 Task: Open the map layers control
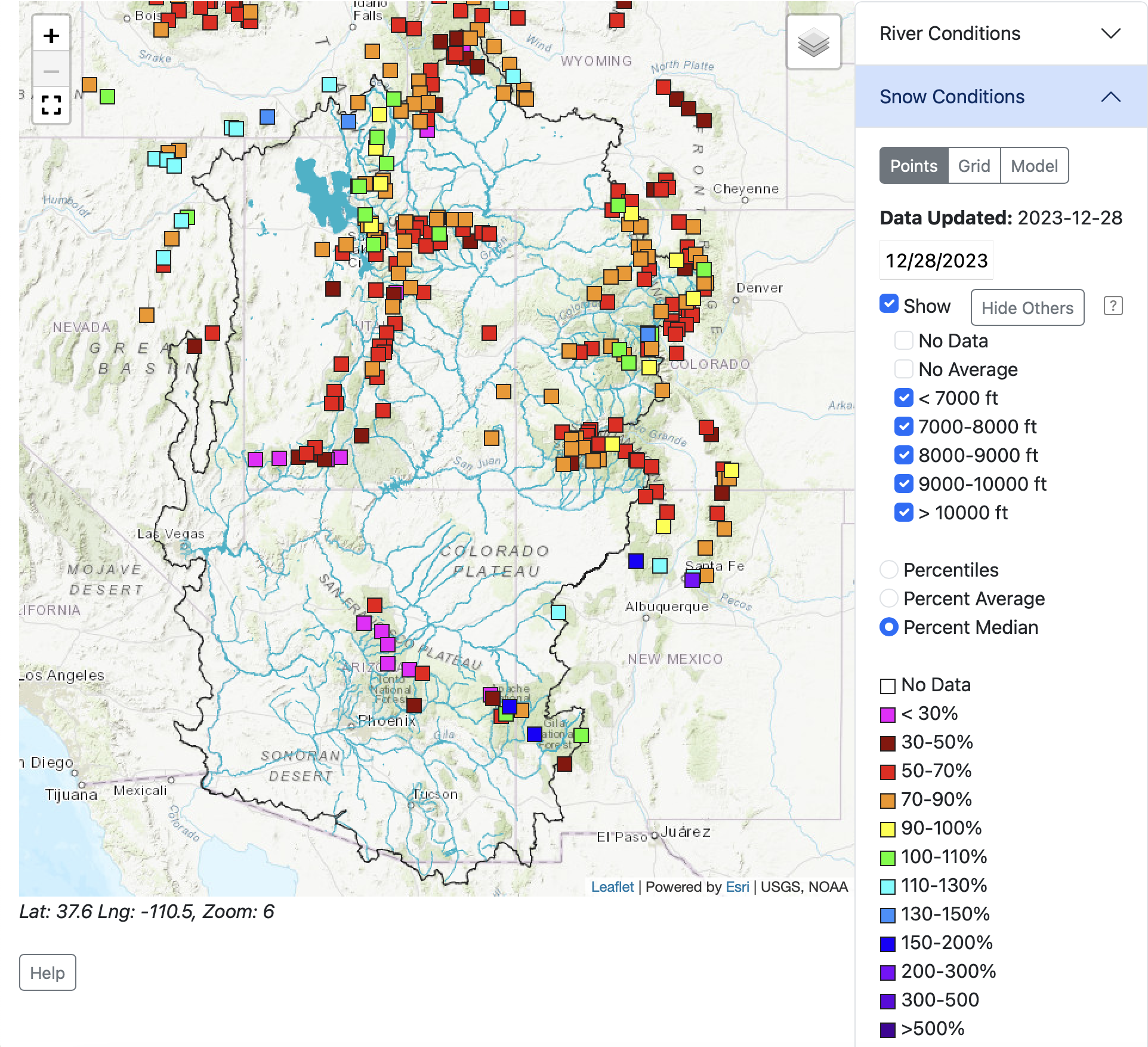point(813,43)
